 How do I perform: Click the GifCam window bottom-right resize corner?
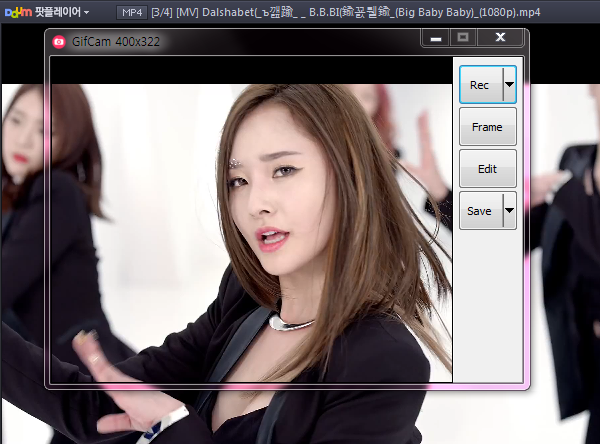pos(526,385)
